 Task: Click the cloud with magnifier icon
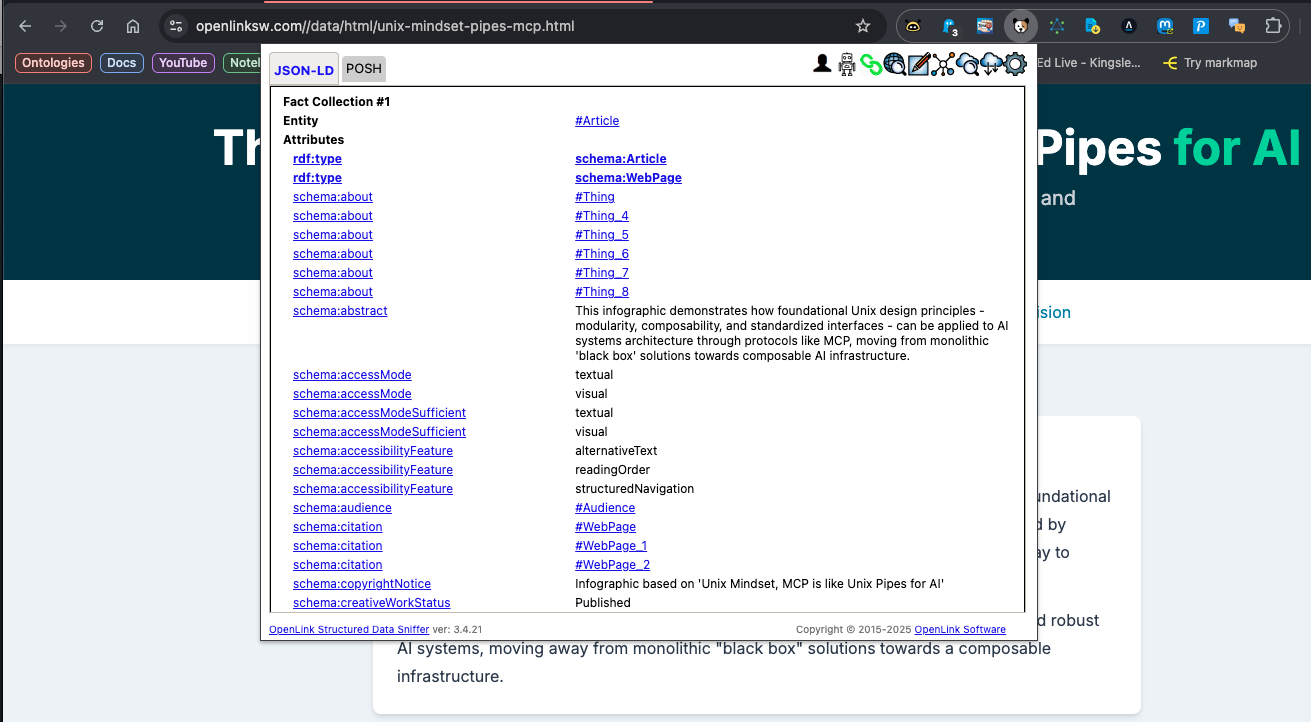967,65
